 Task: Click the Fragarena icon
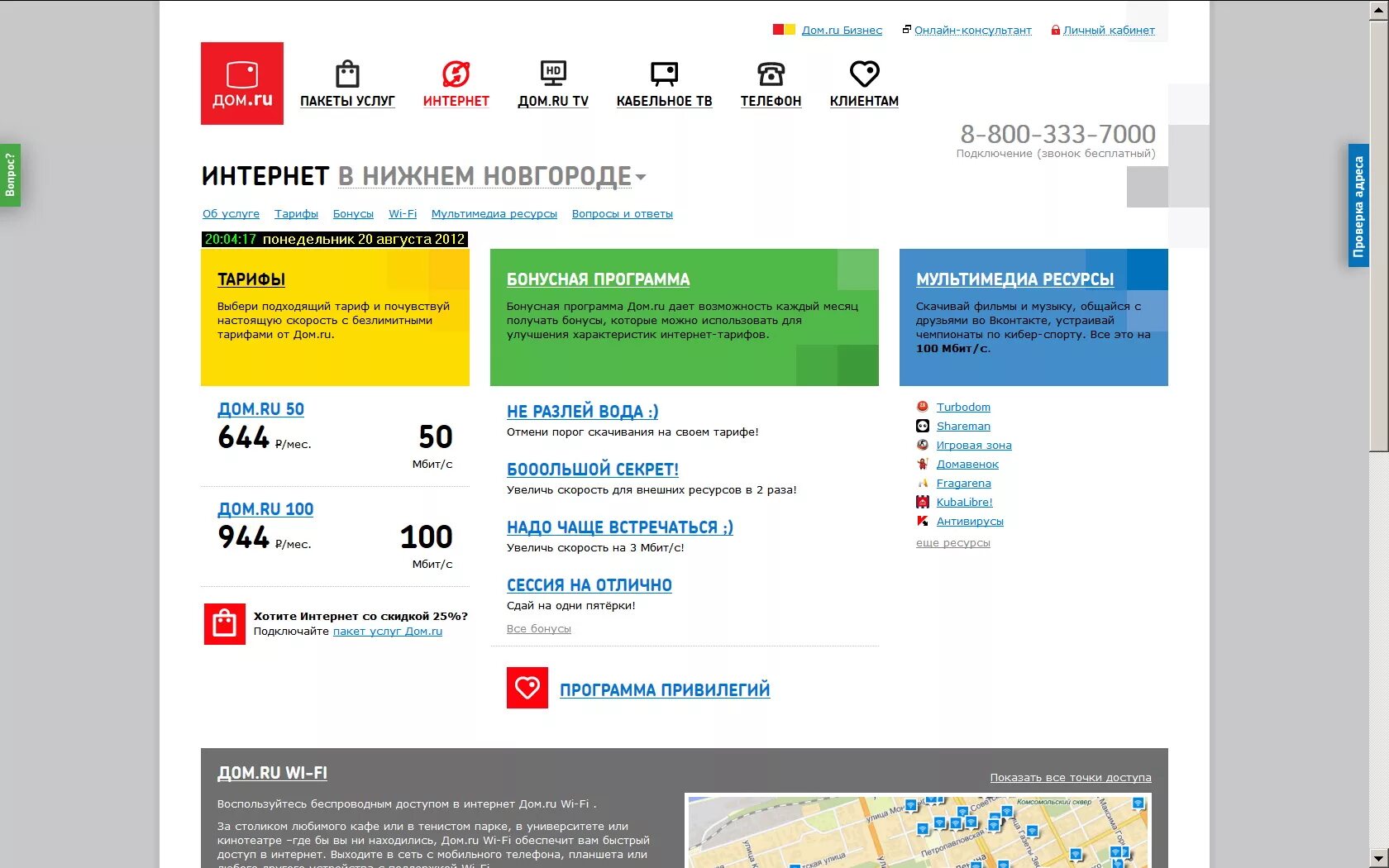(923, 483)
